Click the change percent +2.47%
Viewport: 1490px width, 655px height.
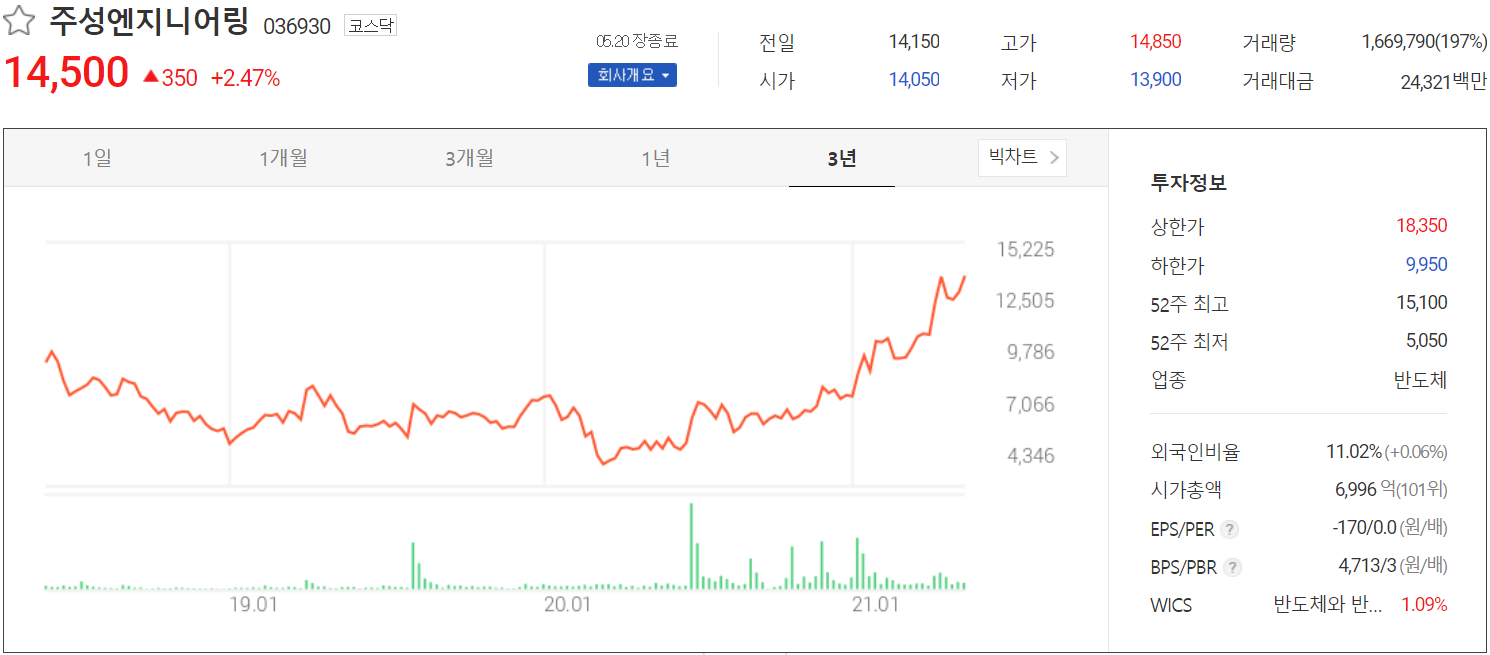[x=245, y=78]
